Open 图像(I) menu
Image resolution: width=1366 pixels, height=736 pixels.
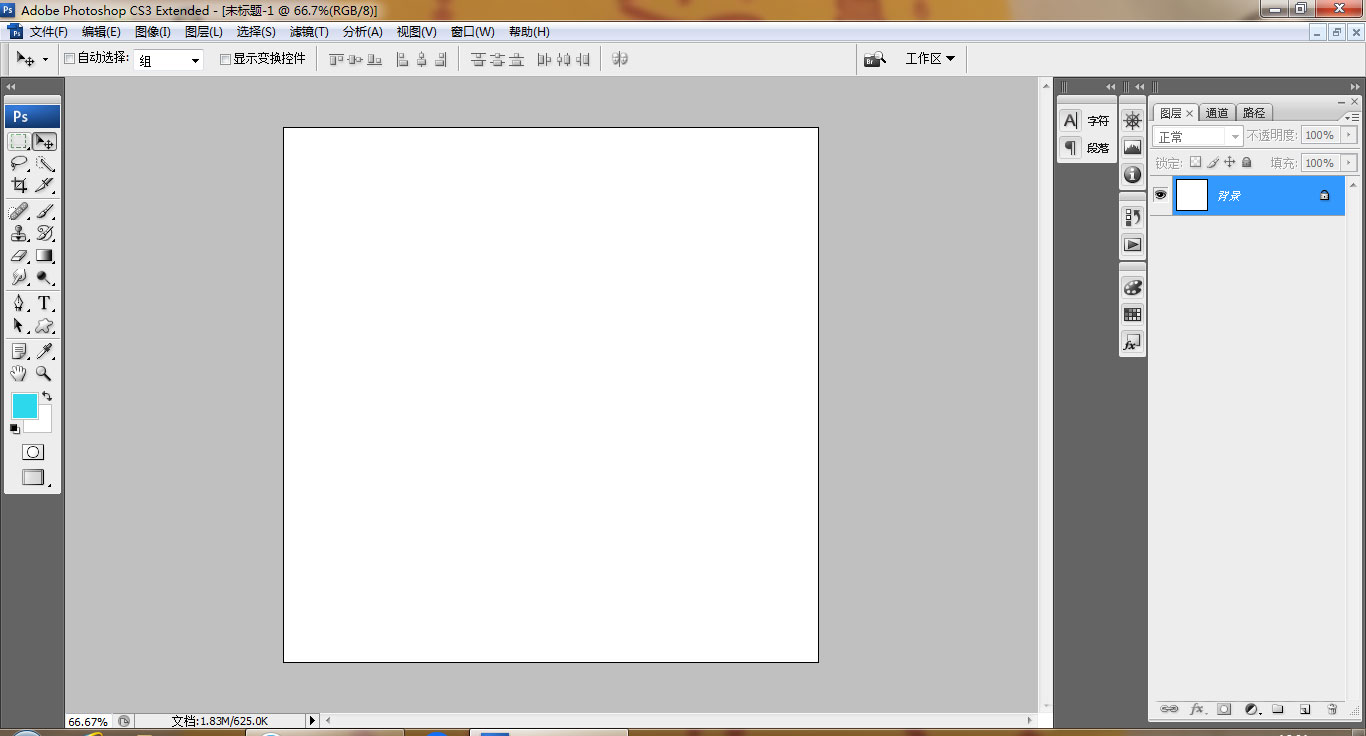153,32
